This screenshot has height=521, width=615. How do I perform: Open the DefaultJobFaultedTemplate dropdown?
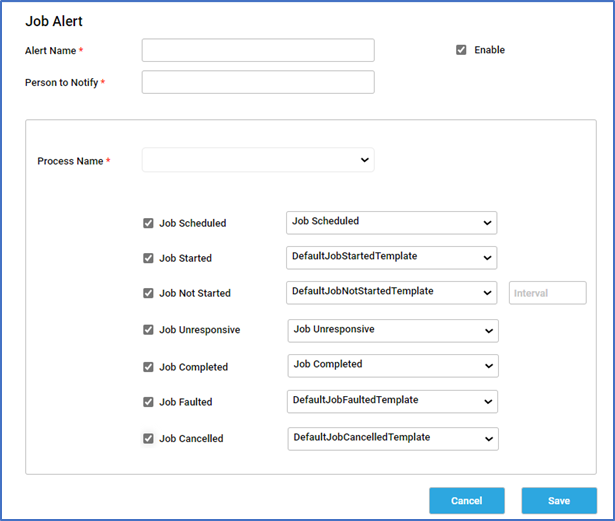click(392, 401)
